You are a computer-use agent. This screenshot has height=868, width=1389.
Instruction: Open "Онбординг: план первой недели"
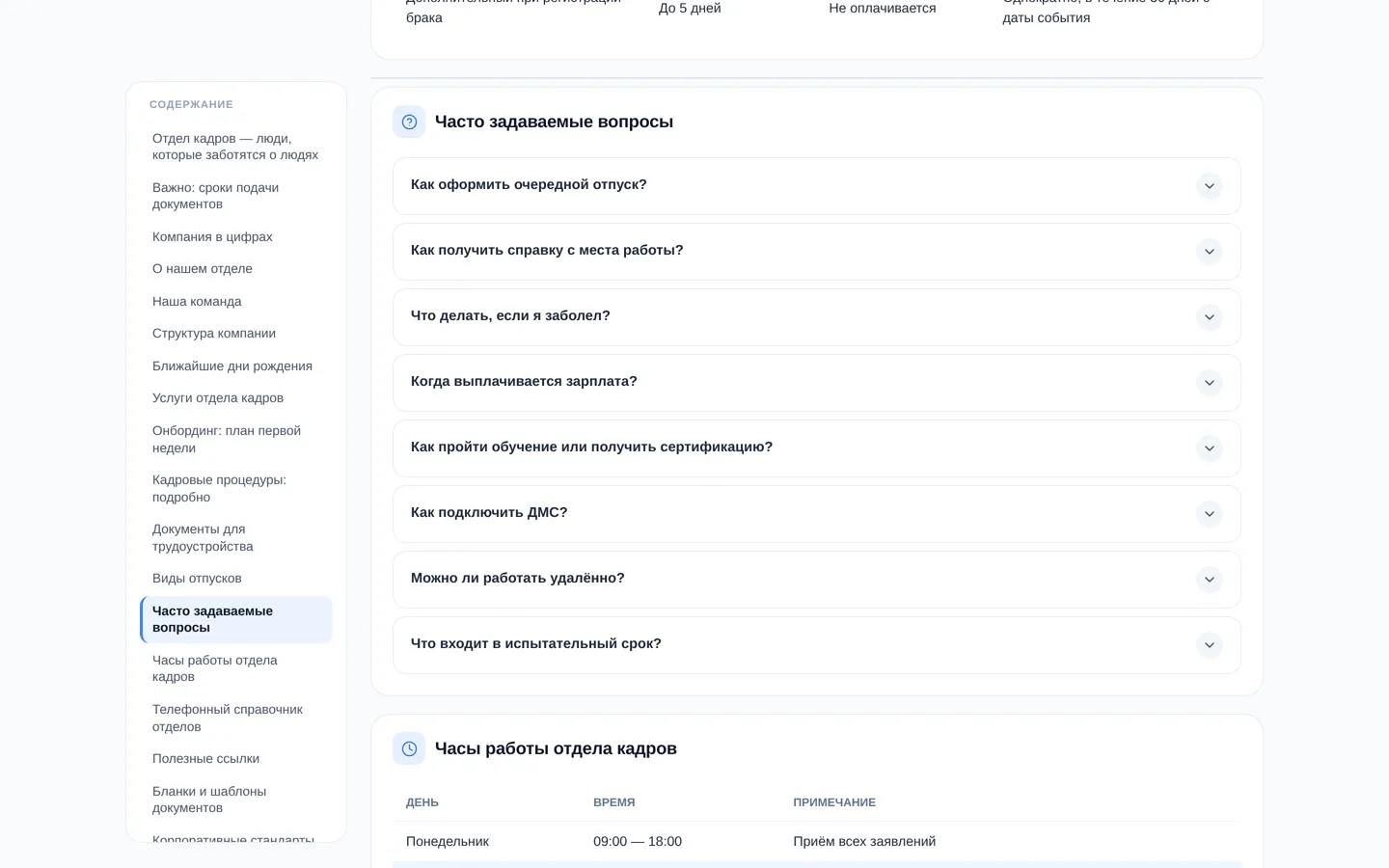236,439
